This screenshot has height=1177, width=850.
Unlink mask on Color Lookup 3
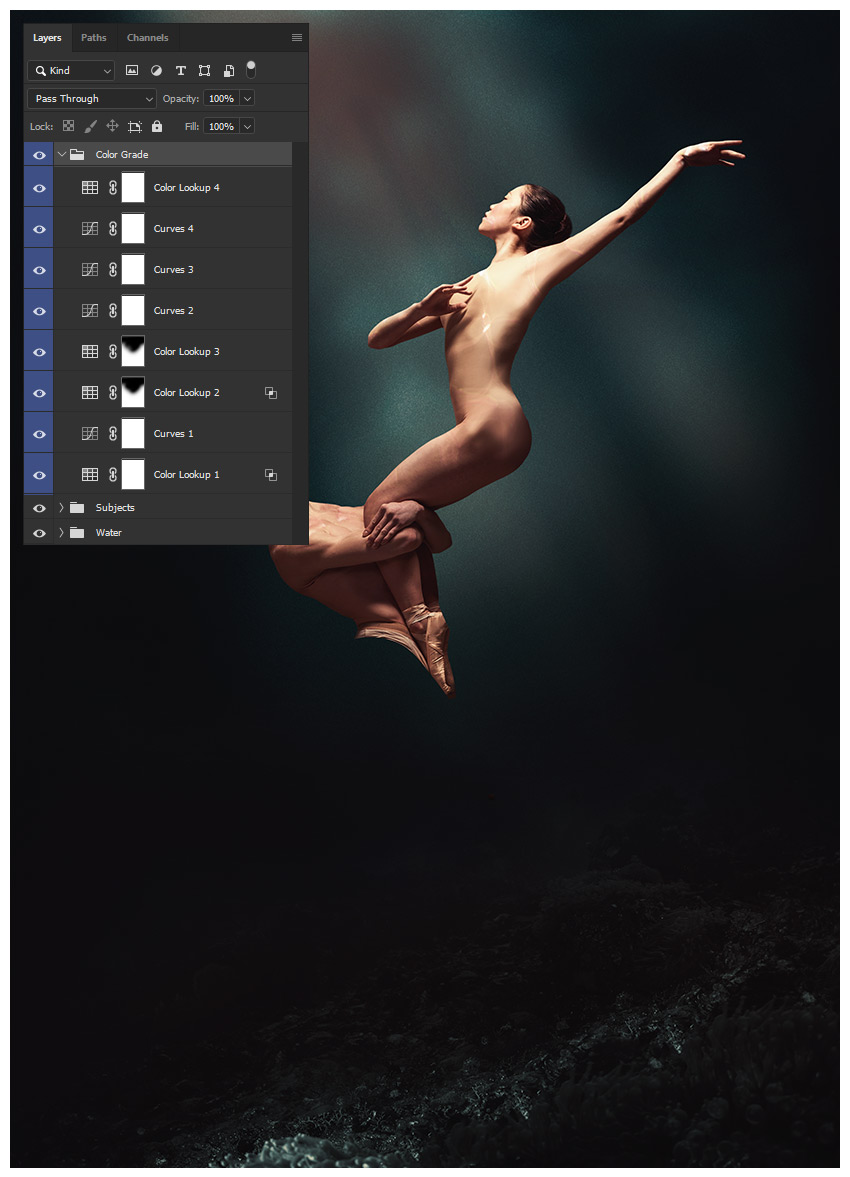pyautogui.click(x=113, y=351)
